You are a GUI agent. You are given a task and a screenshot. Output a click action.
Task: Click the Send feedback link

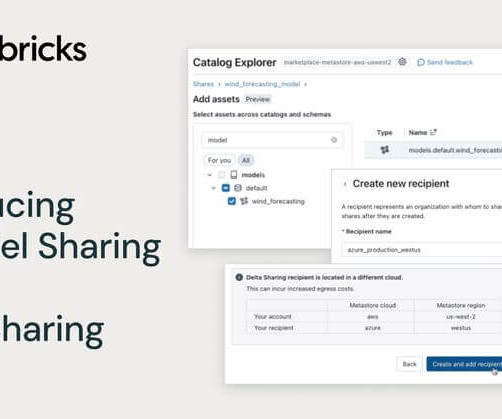449,62
